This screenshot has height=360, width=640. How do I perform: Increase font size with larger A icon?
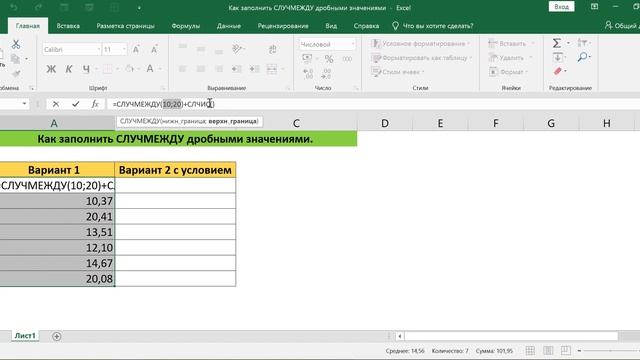(x=136, y=50)
